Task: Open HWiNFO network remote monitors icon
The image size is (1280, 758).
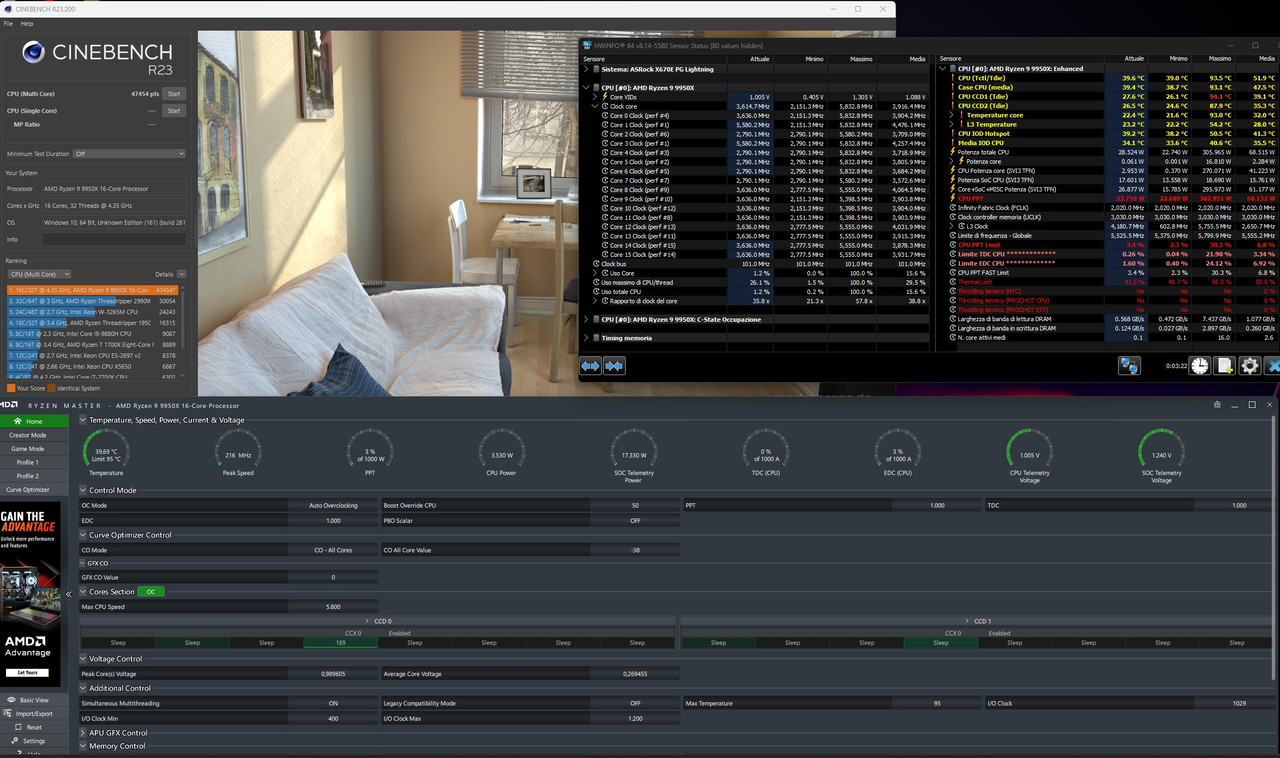Action: (1129, 366)
